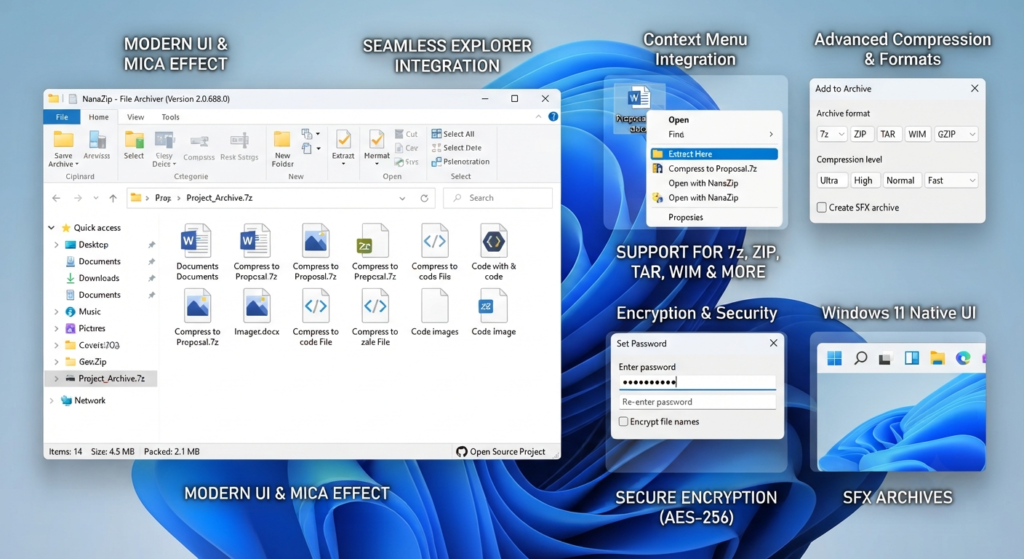The height and width of the screenshot is (559, 1024).
Task: Select Project_Archive.7z in the tree
Action: point(101,378)
